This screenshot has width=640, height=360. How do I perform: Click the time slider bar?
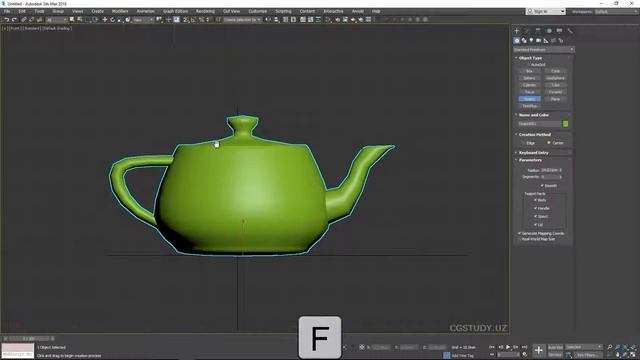coord(29,338)
